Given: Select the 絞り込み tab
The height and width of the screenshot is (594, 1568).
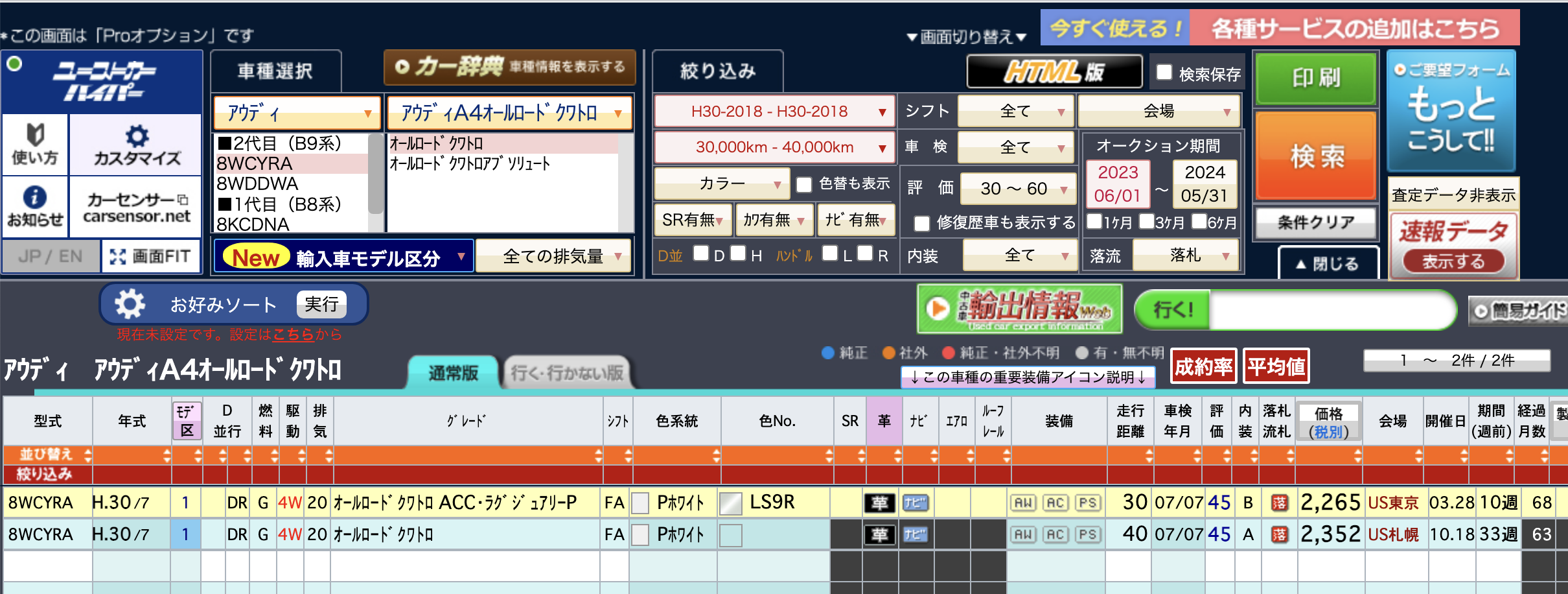Looking at the screenshot, I should pos(717,71).
